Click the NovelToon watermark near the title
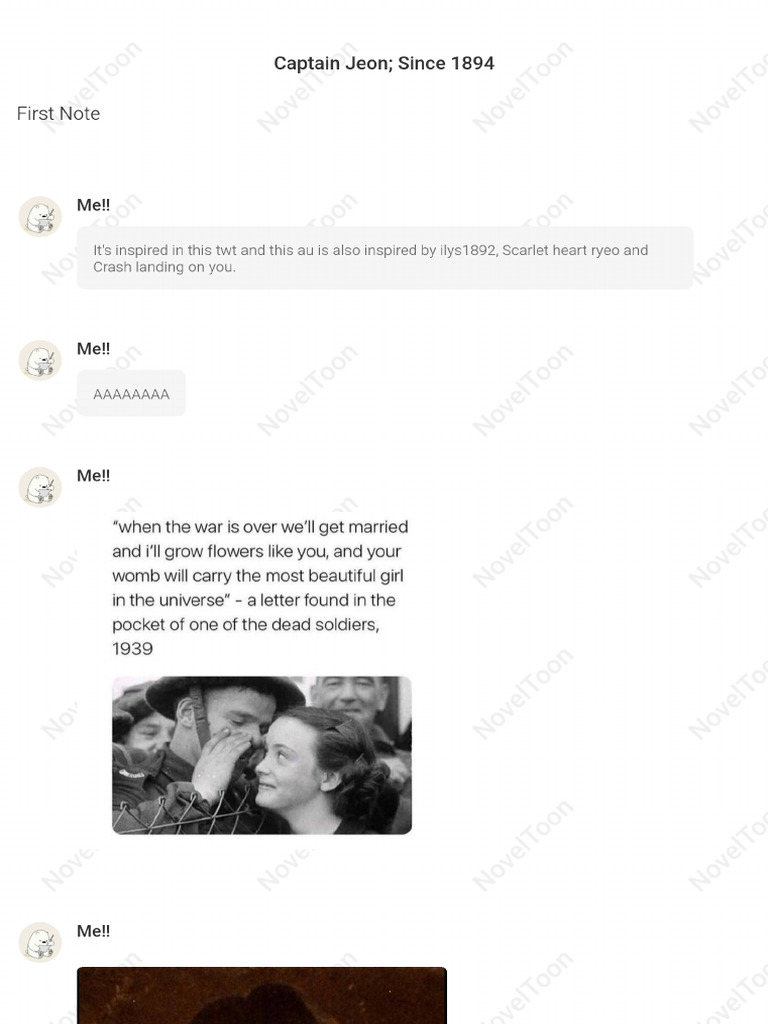The image size is (768, 1024). [x=307, y=88]
